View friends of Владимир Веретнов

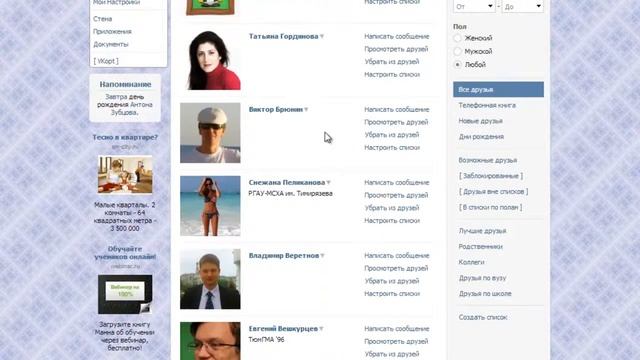click(396, 268)
